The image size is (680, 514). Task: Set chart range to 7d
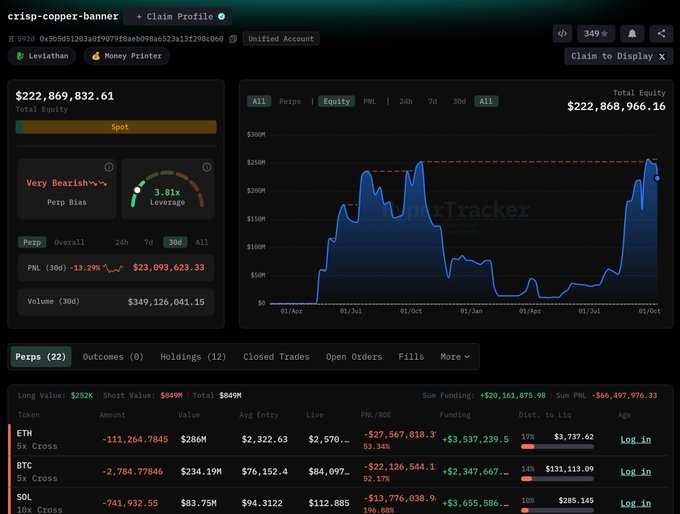[x=432, y=101]
